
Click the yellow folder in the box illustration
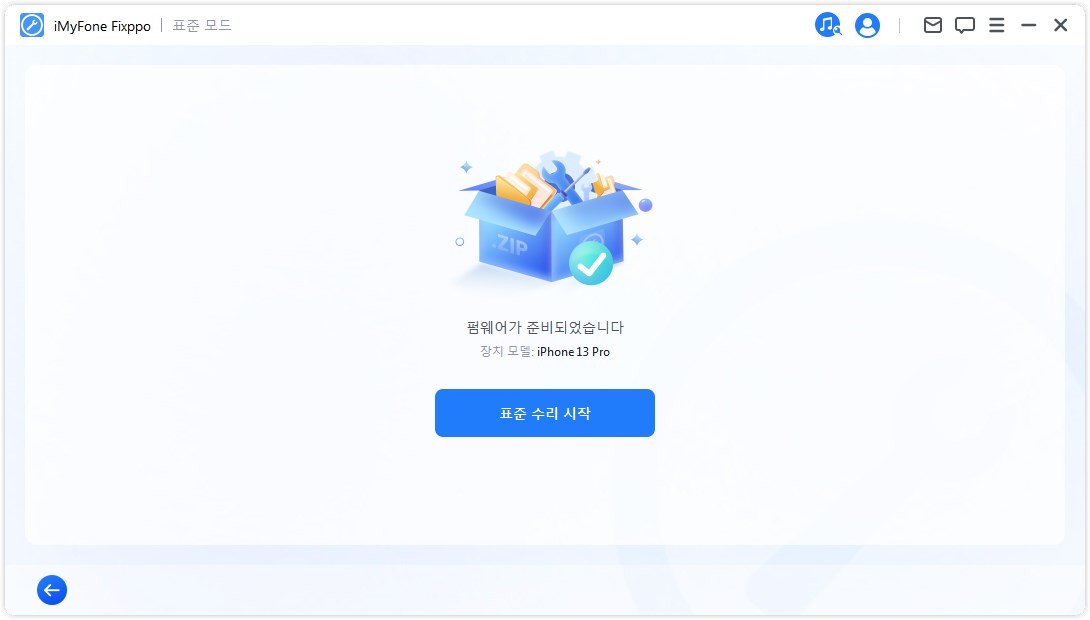525,186
